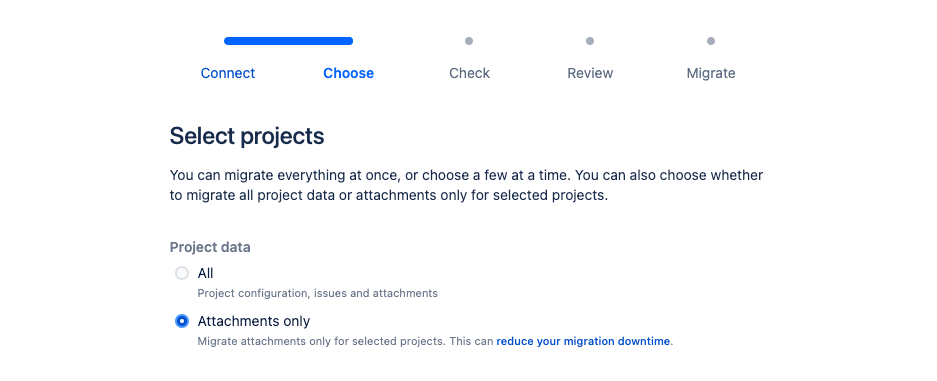Click the 'All' option label
Screen dimensions: 937x381
click(x=206, y=274)
